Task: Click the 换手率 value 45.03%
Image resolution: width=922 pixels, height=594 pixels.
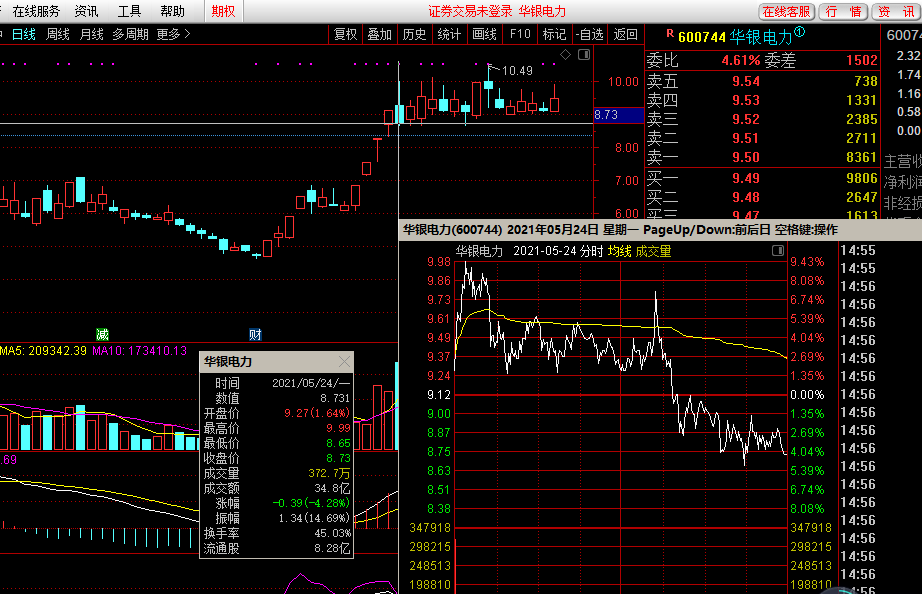Action: point(332,533)
